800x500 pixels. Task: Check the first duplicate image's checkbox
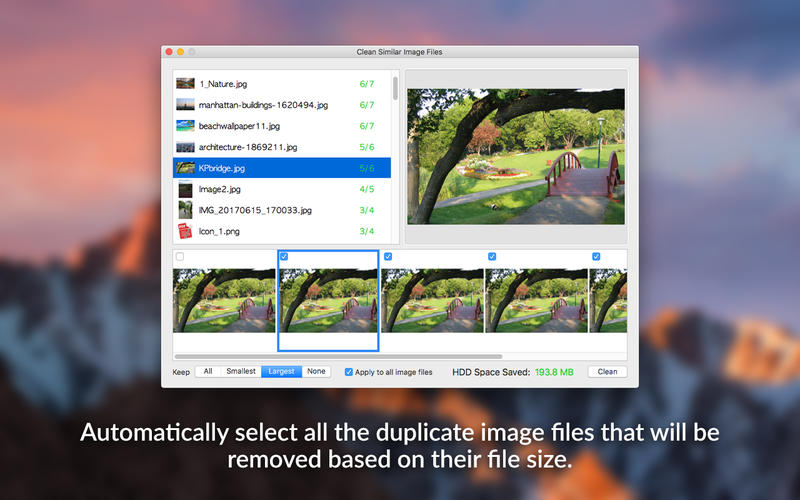point(180,257)
